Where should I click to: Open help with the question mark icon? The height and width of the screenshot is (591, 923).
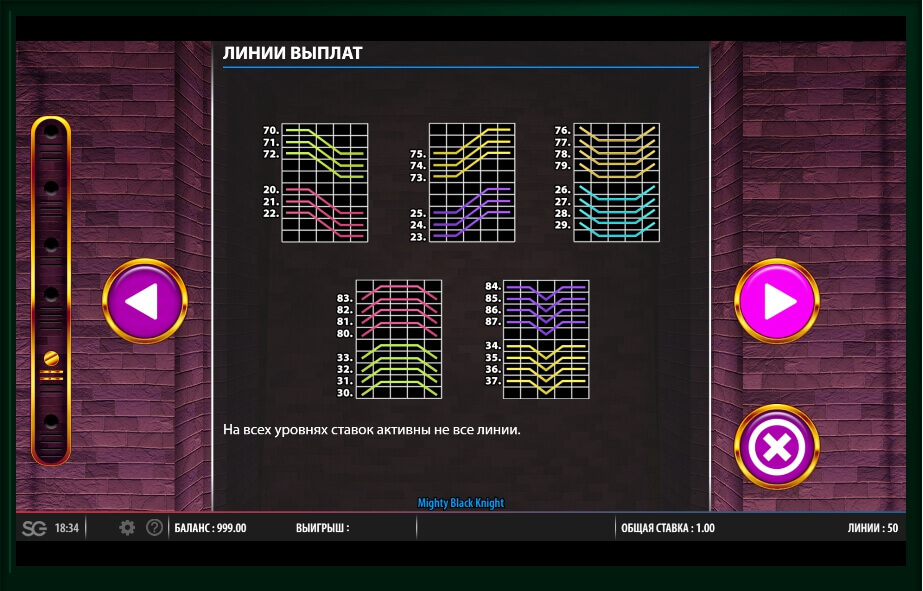pos(154,528)
